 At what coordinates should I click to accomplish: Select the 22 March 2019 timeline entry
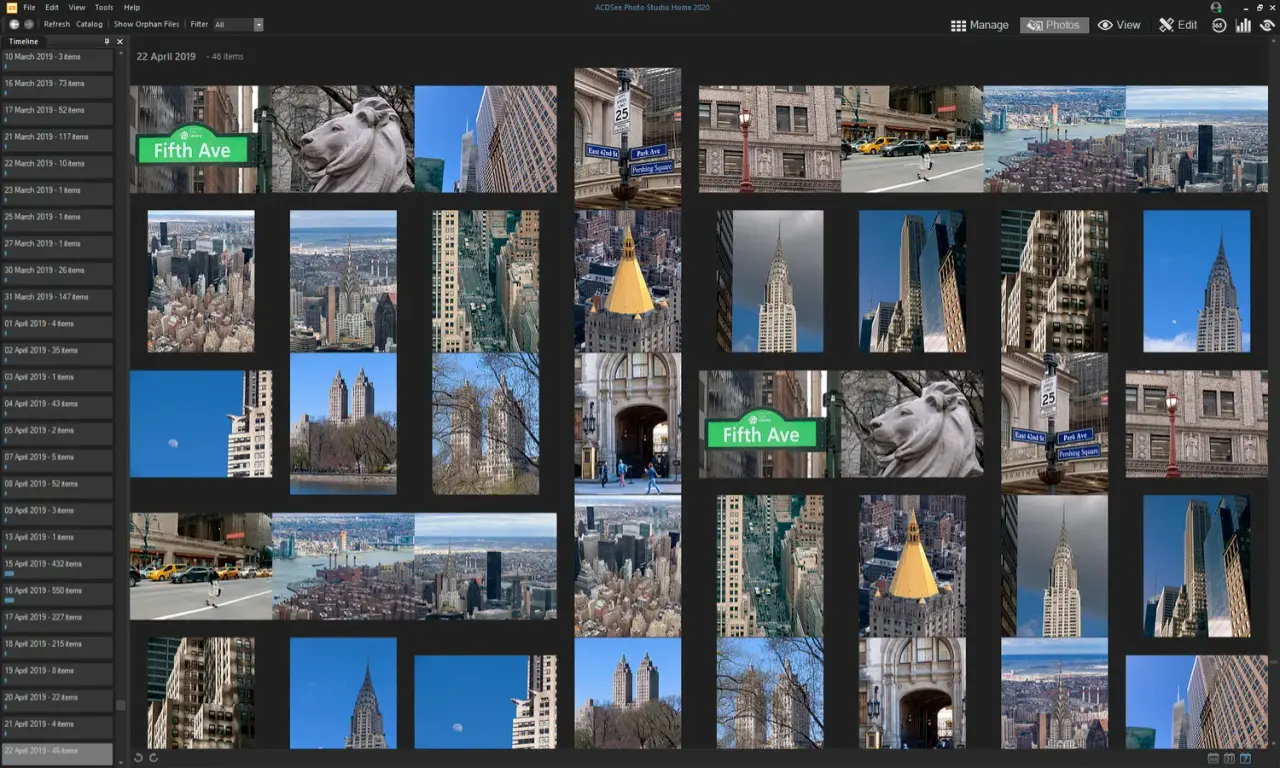[x=57, y=164]
